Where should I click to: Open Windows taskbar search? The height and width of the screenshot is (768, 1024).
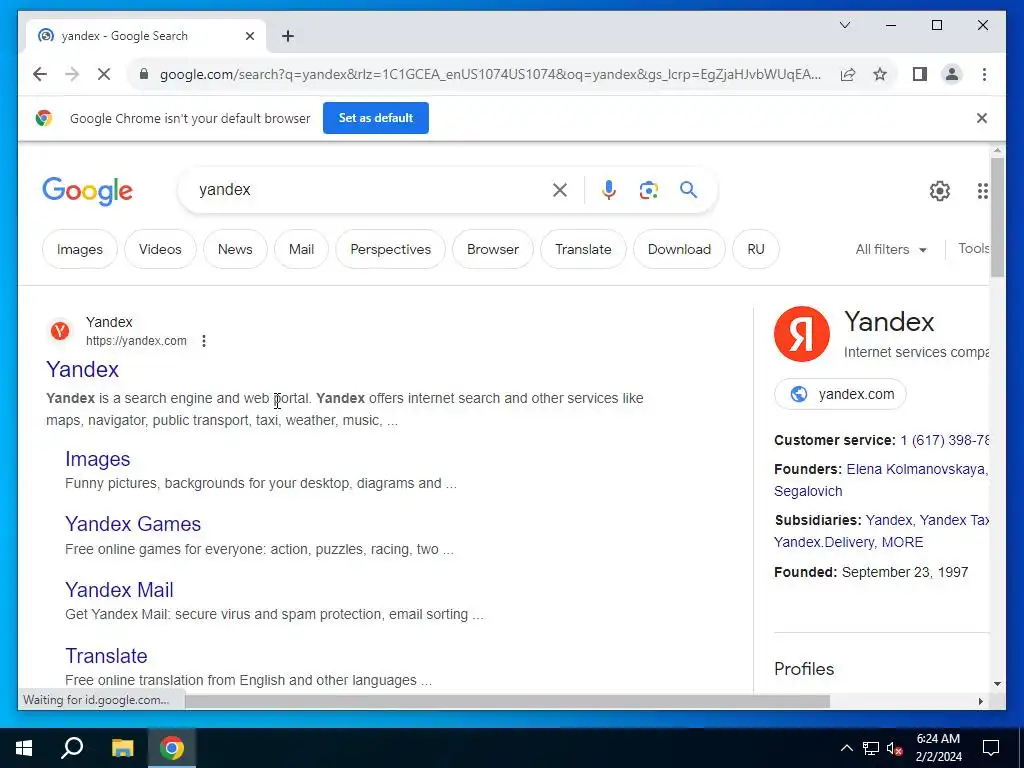point(72,748)
